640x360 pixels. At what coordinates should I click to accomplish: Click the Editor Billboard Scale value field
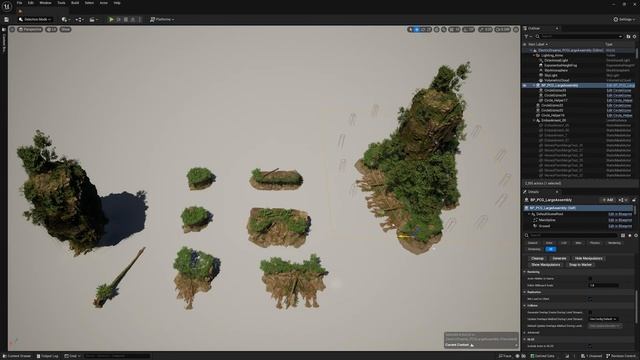coord(603,285)
